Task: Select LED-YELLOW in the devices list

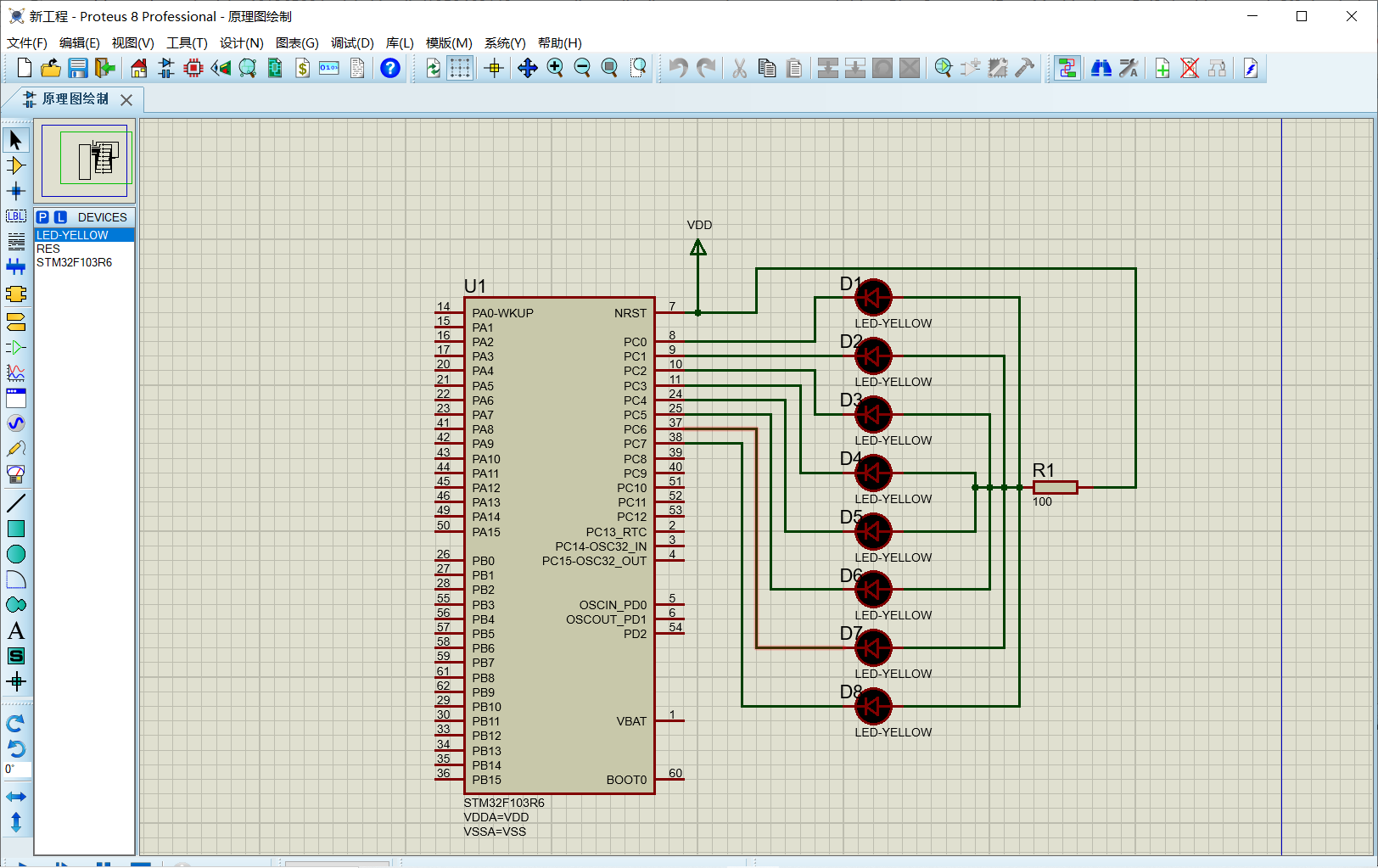Action: 84,235
